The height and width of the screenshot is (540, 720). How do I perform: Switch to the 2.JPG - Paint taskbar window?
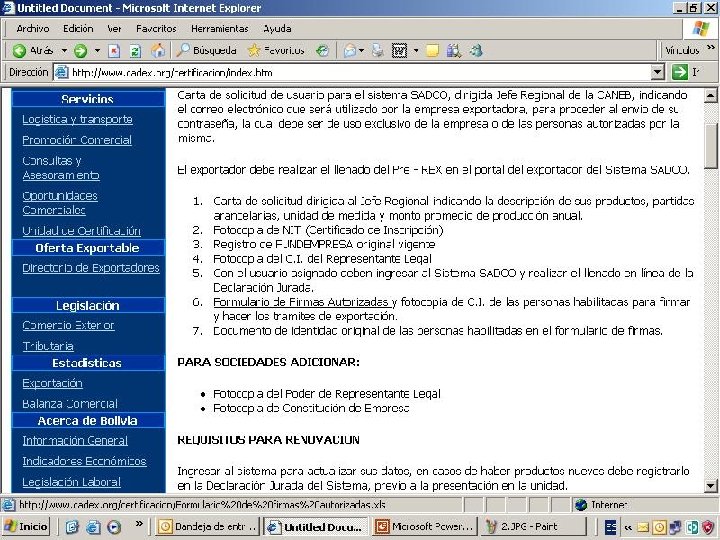click(533, 527)
